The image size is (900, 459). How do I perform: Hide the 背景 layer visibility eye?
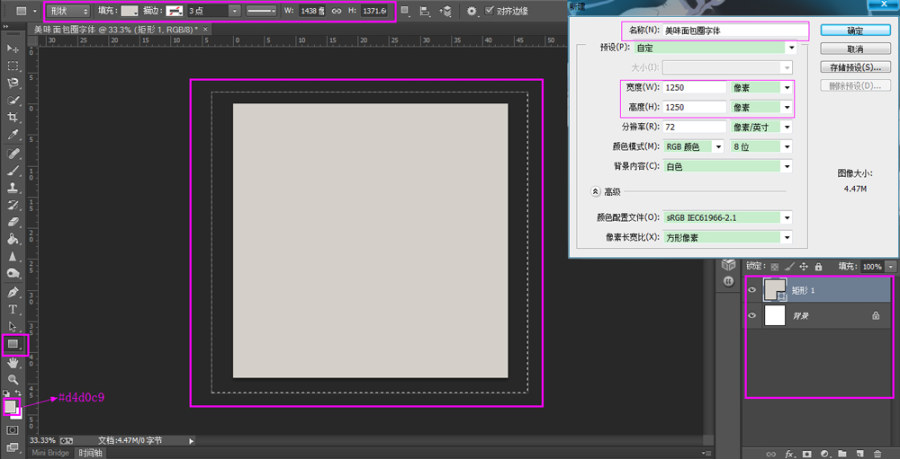[752, 316]
